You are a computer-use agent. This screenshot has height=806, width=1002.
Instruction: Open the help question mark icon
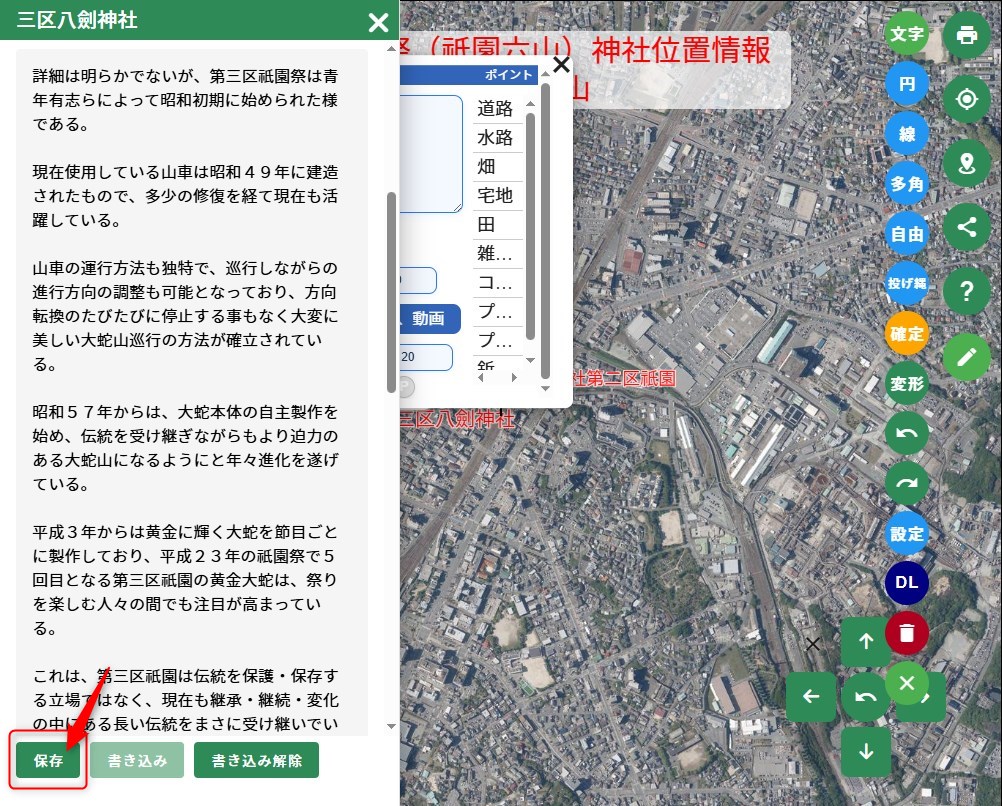point(966,291)
